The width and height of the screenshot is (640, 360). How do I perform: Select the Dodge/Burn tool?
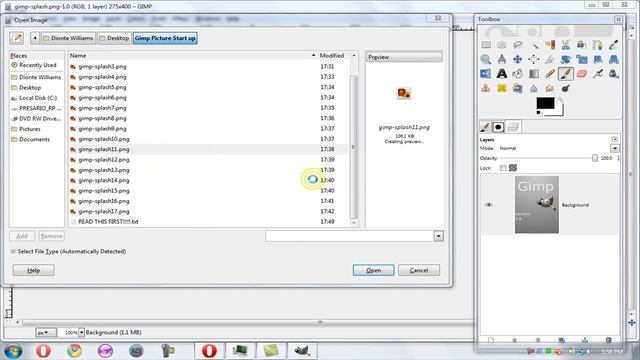[566, 89]
